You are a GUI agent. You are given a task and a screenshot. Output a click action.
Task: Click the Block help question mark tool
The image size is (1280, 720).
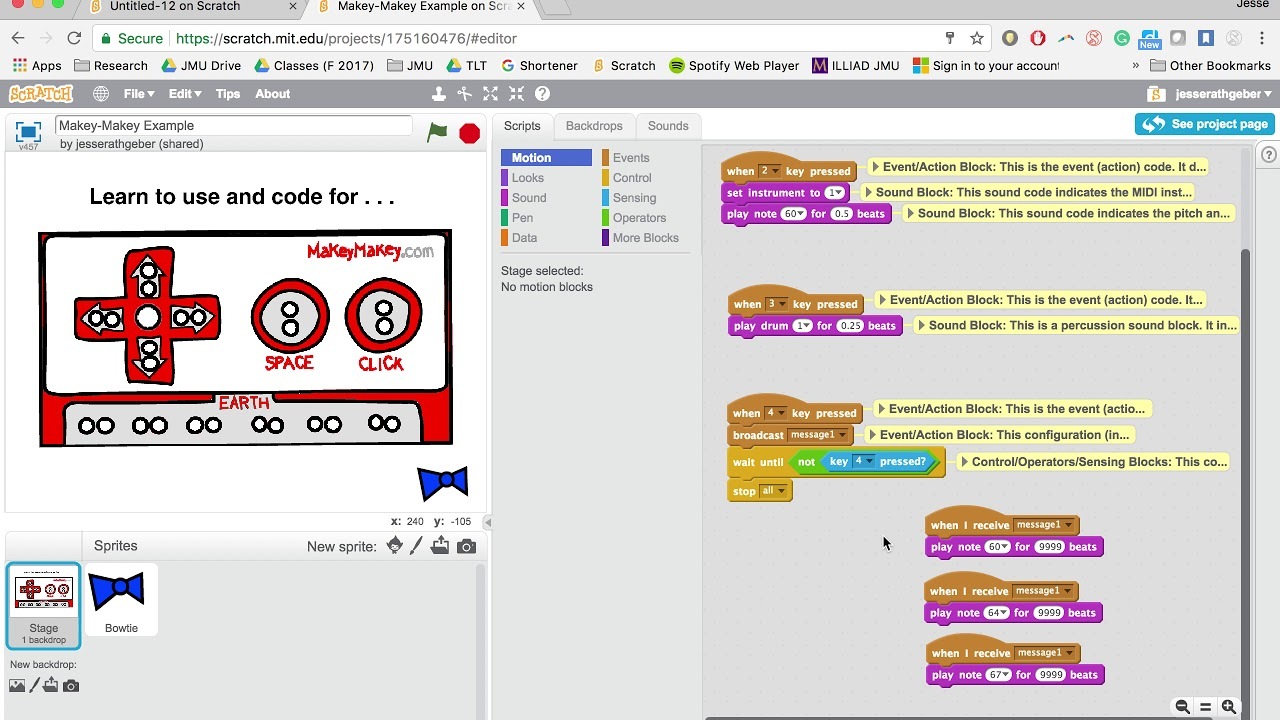point(542,94)
